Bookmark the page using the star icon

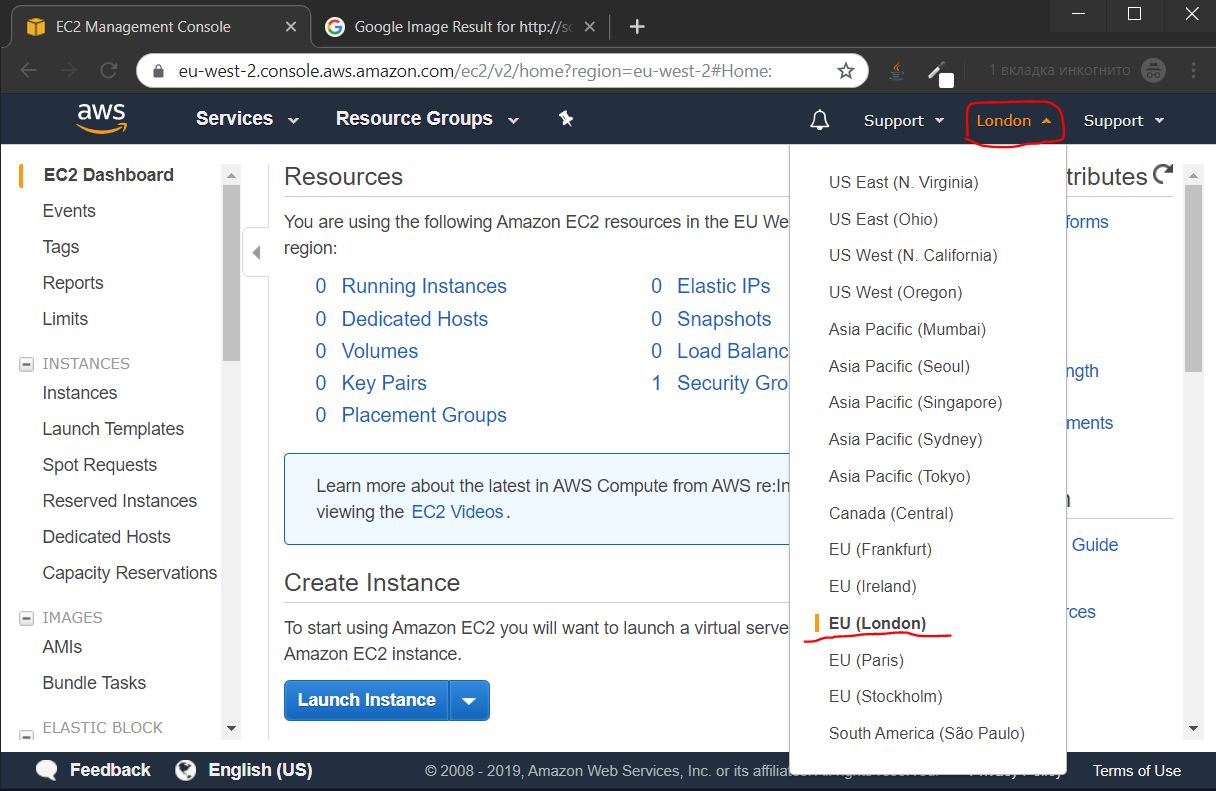847,71
